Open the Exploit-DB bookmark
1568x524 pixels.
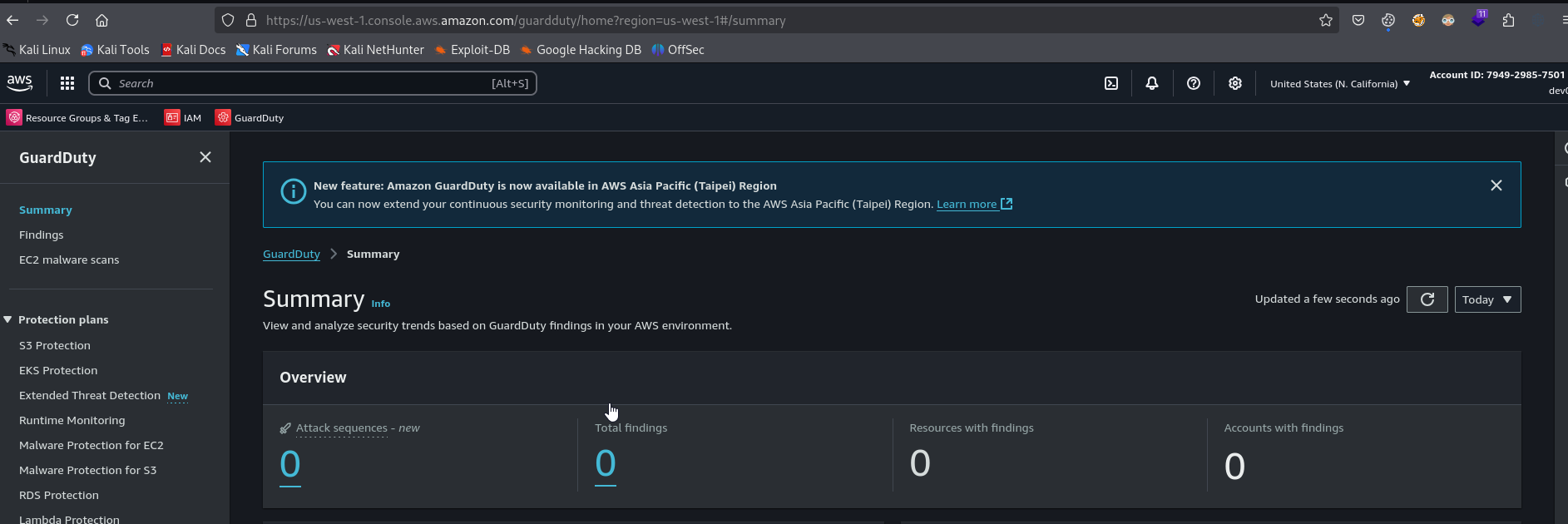point(472,50)
